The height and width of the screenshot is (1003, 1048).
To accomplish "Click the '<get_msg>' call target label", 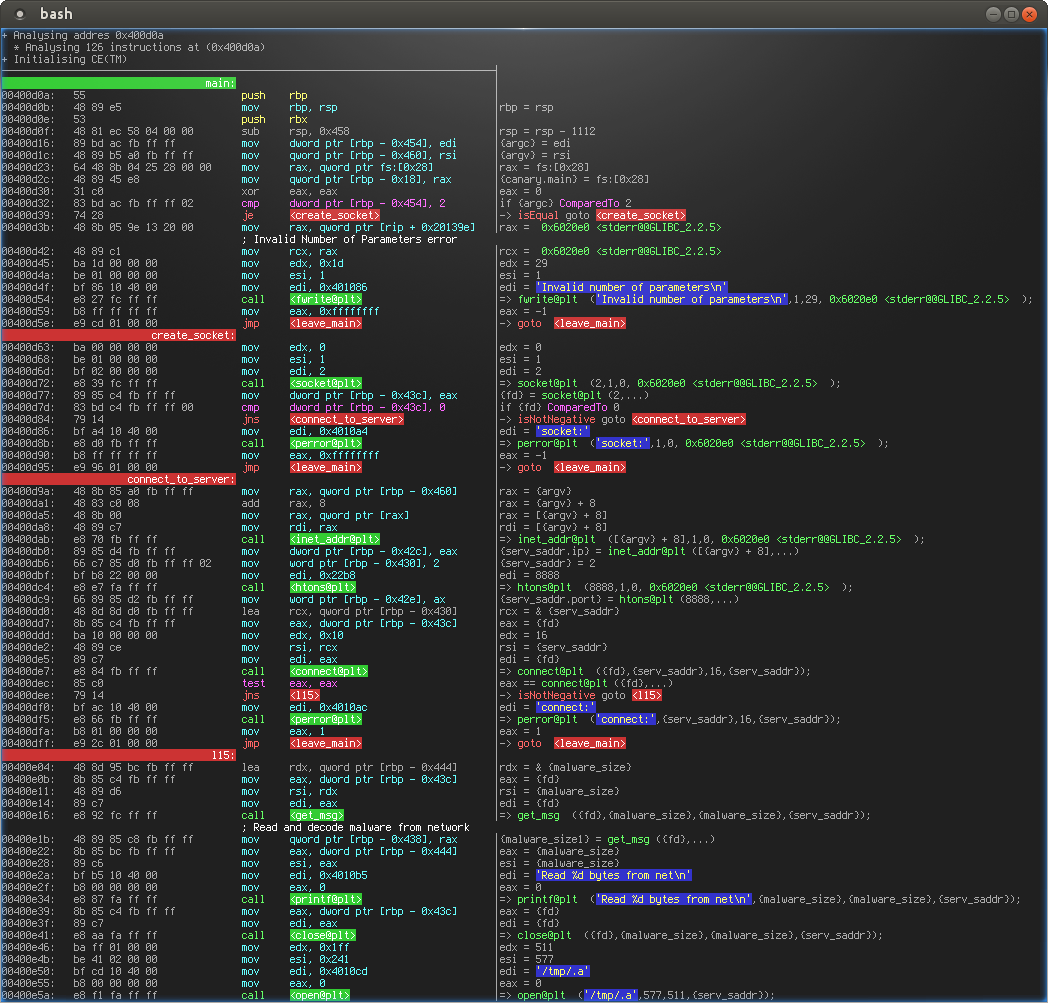I will pyautogui.click(x=317, y=815).
